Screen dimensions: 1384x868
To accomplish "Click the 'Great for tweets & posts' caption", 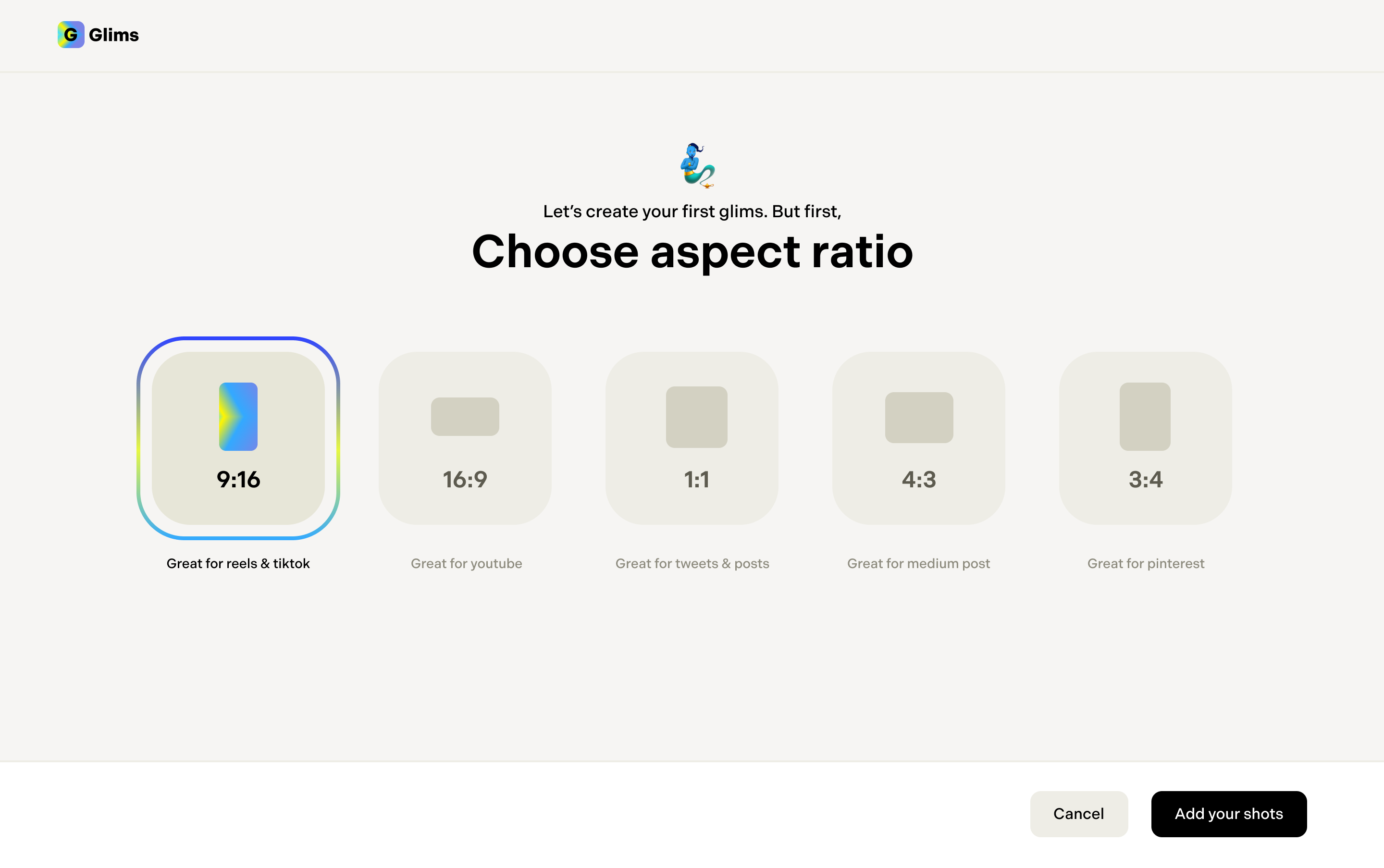I will (692, 563).
